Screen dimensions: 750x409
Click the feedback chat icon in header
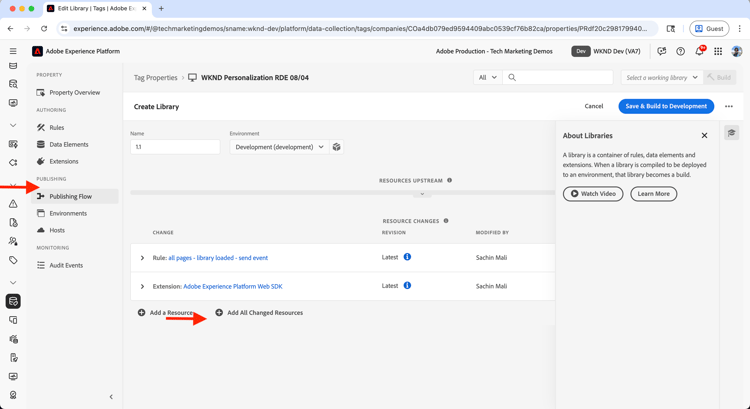coord(662,51)
